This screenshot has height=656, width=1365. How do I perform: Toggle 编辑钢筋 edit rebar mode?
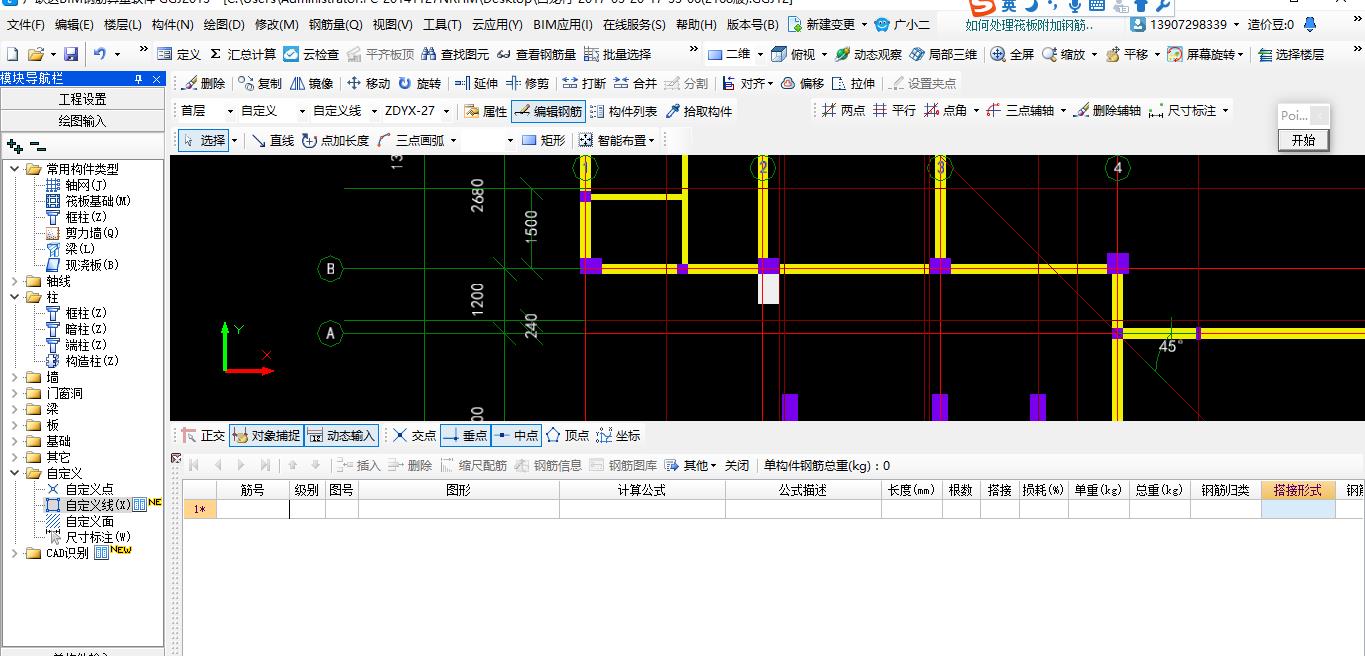pos(548,111)
